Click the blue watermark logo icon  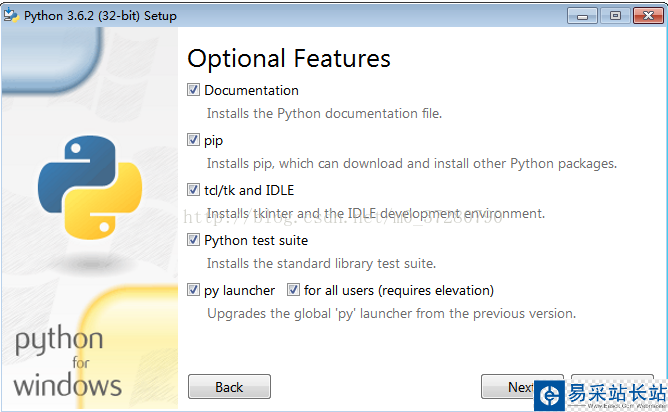(548, 395)
